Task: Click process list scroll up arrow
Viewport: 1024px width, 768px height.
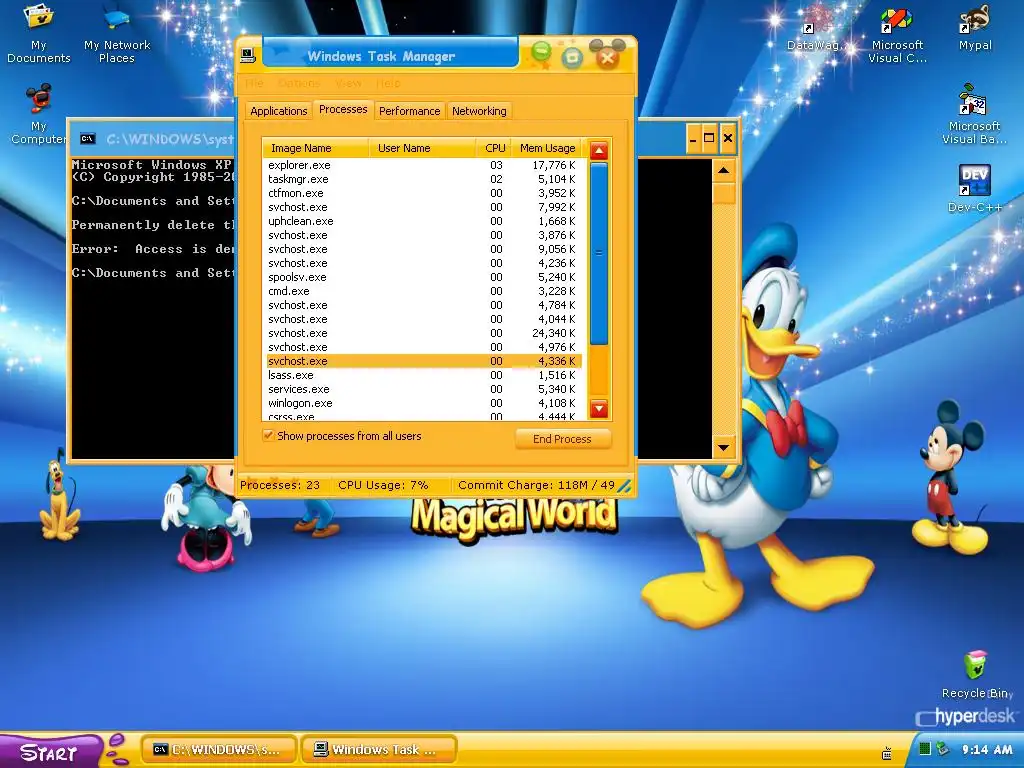Action: coord(598,151)
